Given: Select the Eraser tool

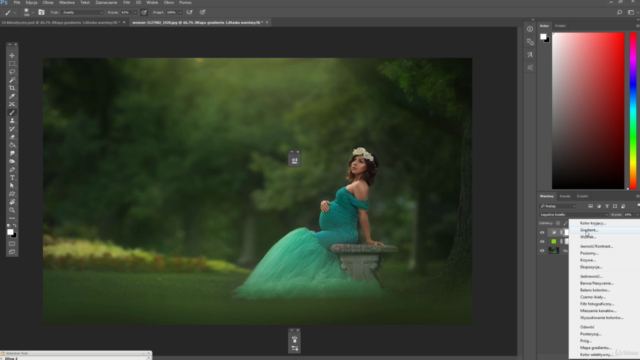Looking at the screenshot, I should point(12,137).
